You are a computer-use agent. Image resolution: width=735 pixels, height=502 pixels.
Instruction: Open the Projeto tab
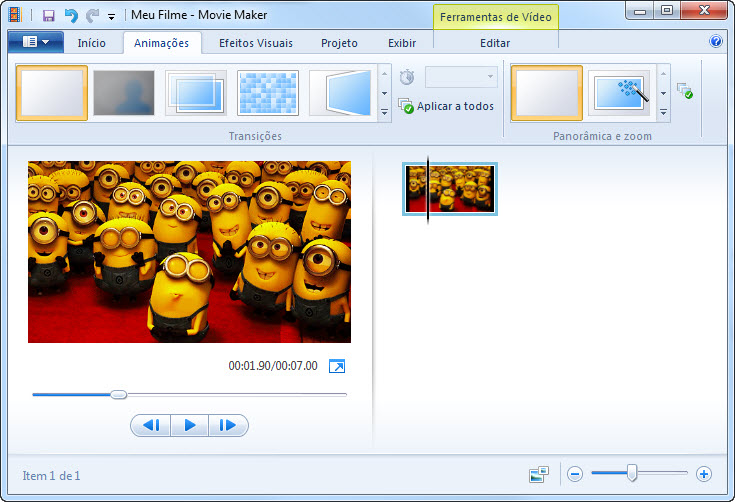(x=339, y=43)
